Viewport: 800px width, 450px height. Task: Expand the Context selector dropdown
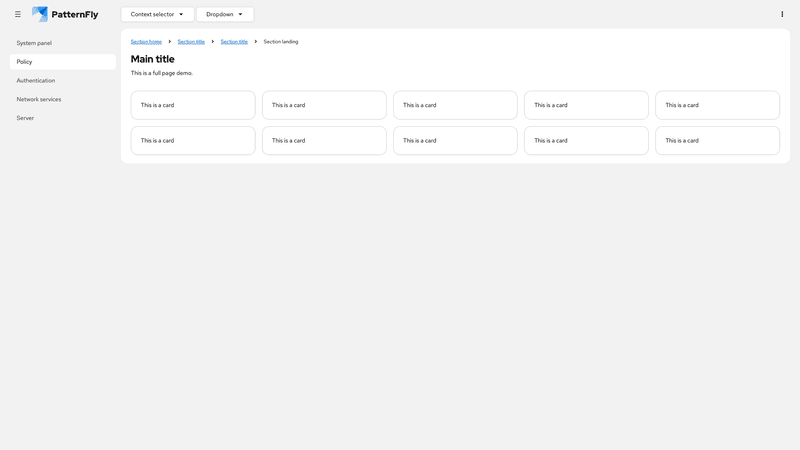point(157,14)
